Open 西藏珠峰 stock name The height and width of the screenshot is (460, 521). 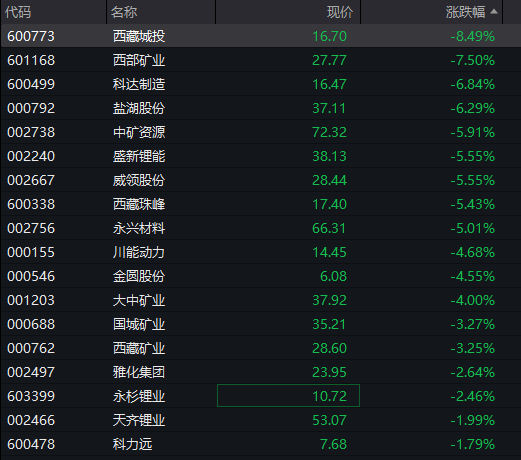click(x=139, y=204)
